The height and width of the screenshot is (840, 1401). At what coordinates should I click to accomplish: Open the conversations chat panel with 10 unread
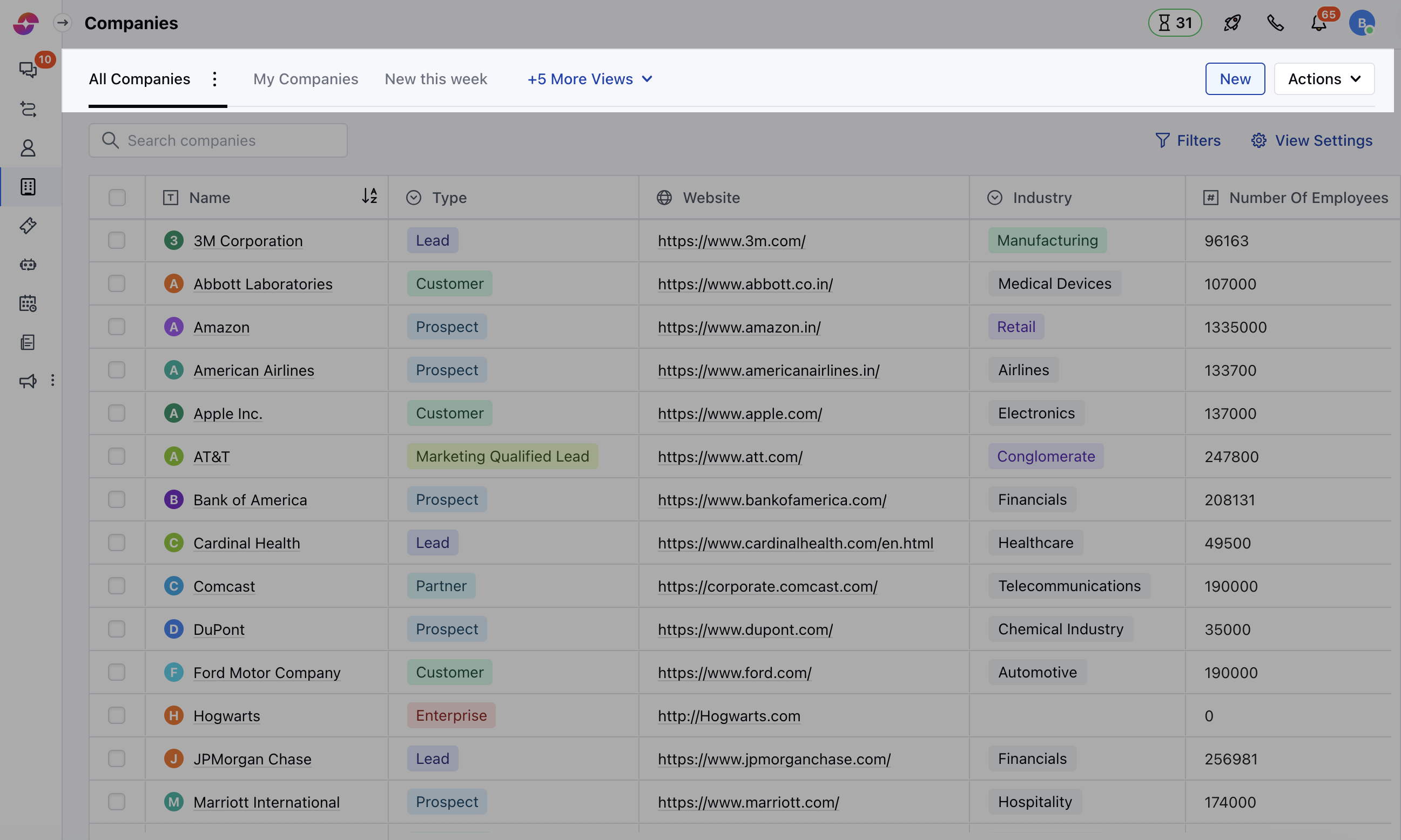pyautogui.click(x=27, y=69)
